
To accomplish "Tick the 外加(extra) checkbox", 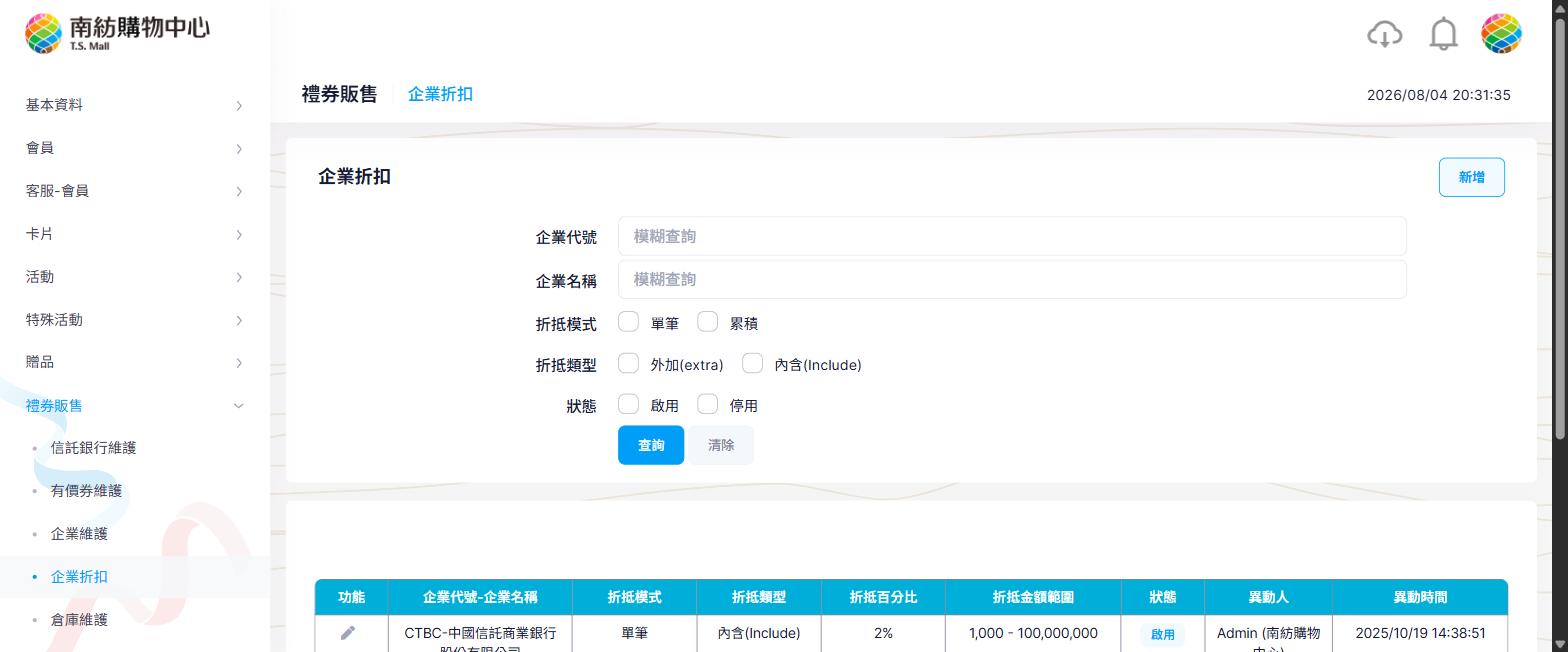I will pyautogui.click(x=628, y=363).
